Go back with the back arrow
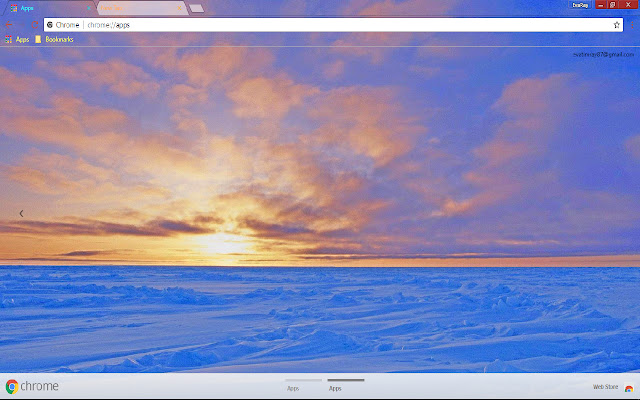Viewport: 640px width, 400px height. (x=9, y=25)
